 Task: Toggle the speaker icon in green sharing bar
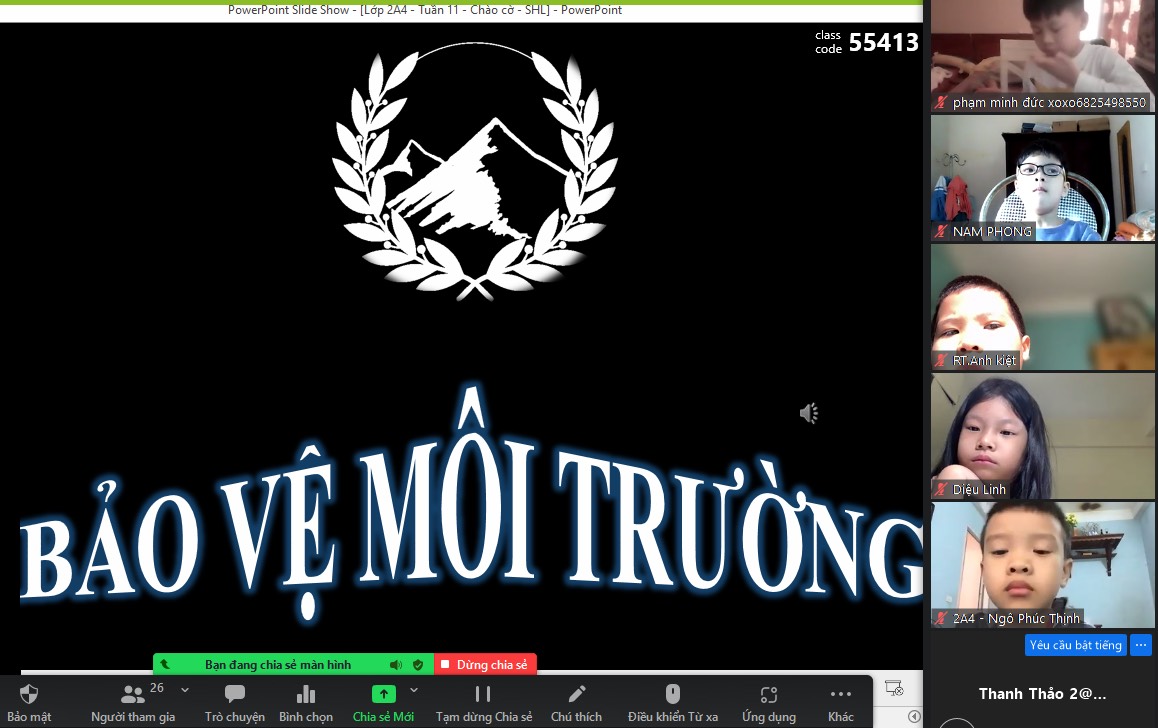click(396, 665)
